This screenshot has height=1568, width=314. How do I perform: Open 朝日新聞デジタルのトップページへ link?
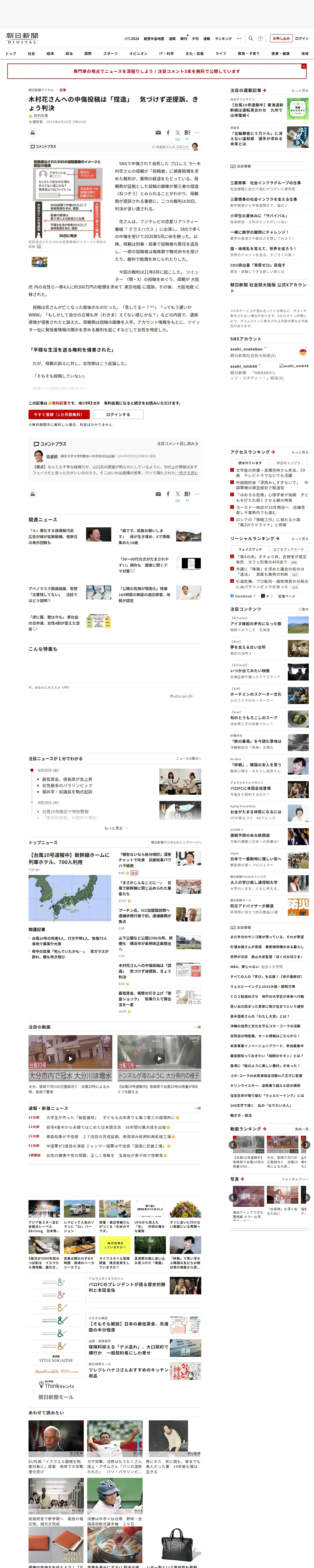point(176,843)
